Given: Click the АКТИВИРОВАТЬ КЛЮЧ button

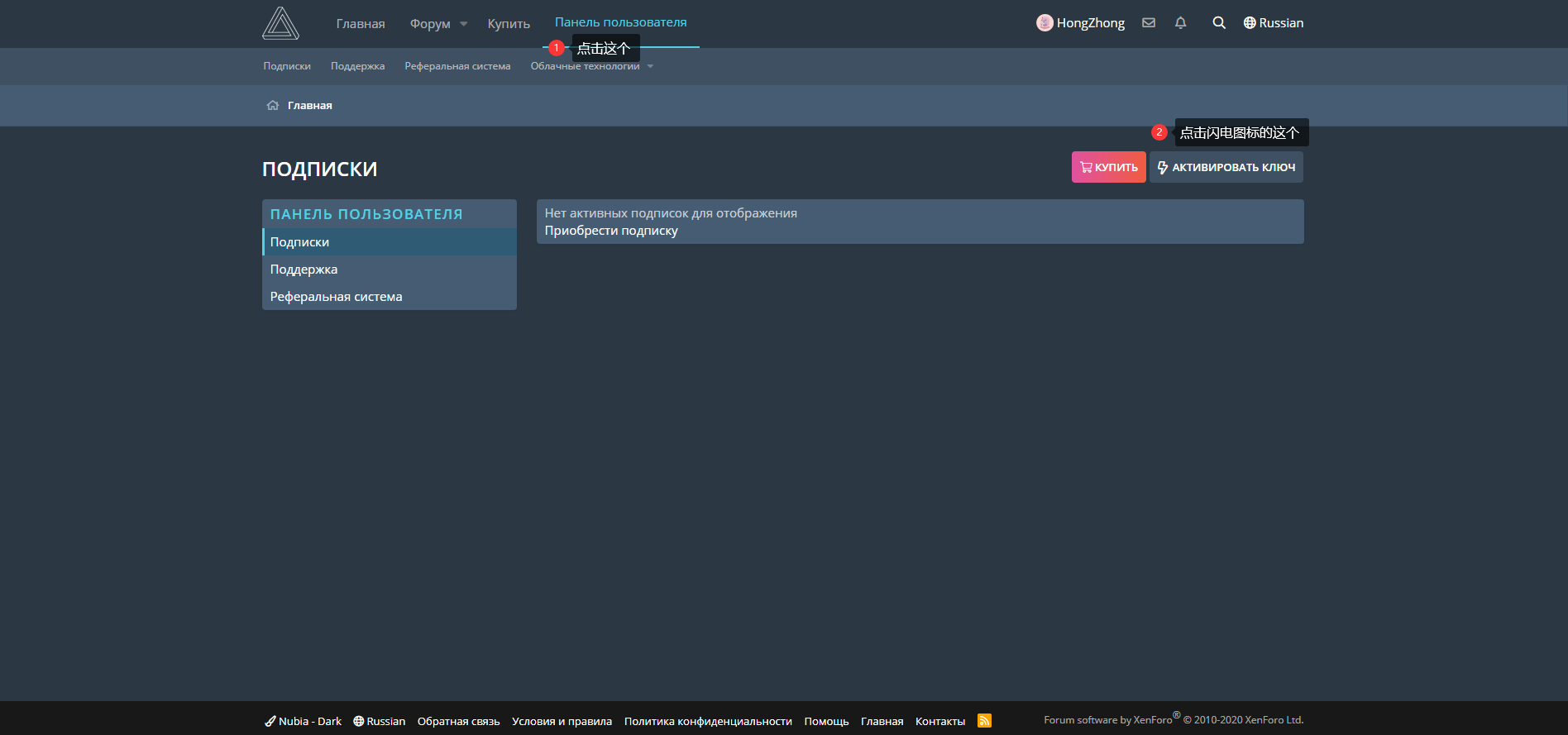Looking at the screenshot, I should point(1226,167).
